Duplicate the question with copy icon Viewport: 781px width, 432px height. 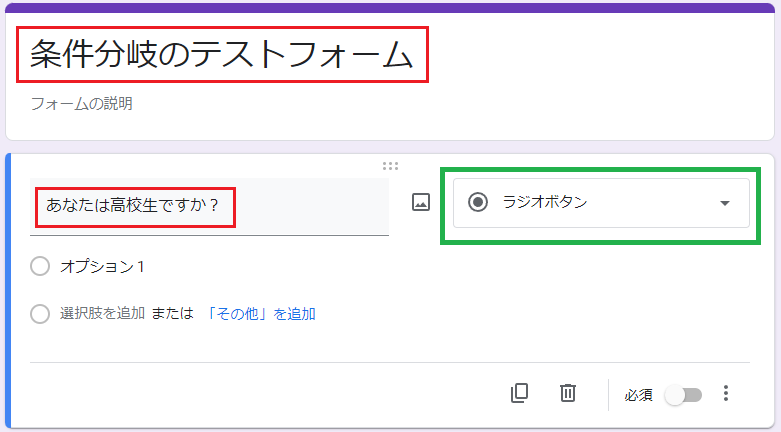[x=520, y=393]
